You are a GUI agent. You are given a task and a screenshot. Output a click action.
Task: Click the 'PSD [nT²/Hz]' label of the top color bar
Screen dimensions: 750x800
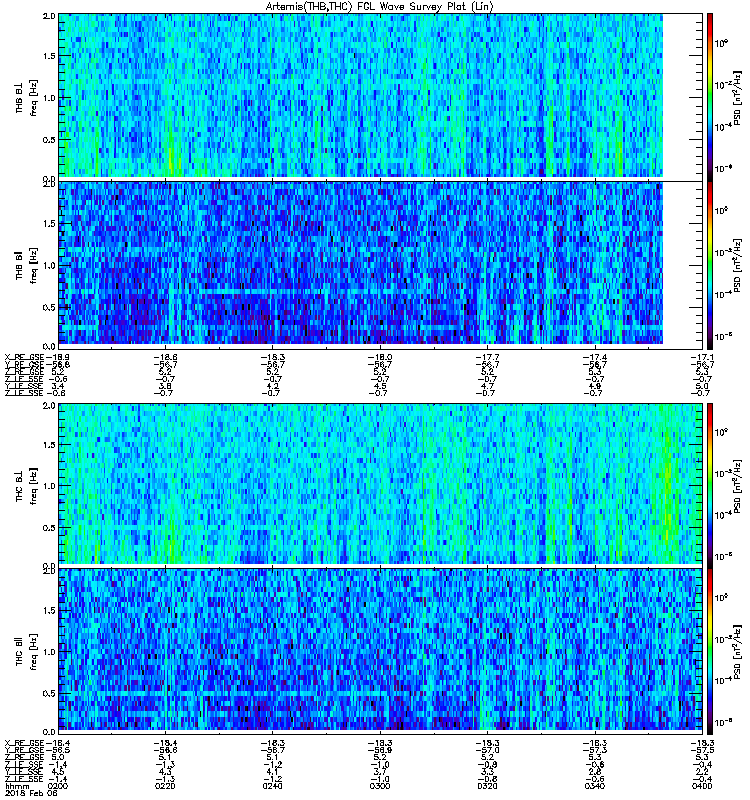[x=738, y=98]
